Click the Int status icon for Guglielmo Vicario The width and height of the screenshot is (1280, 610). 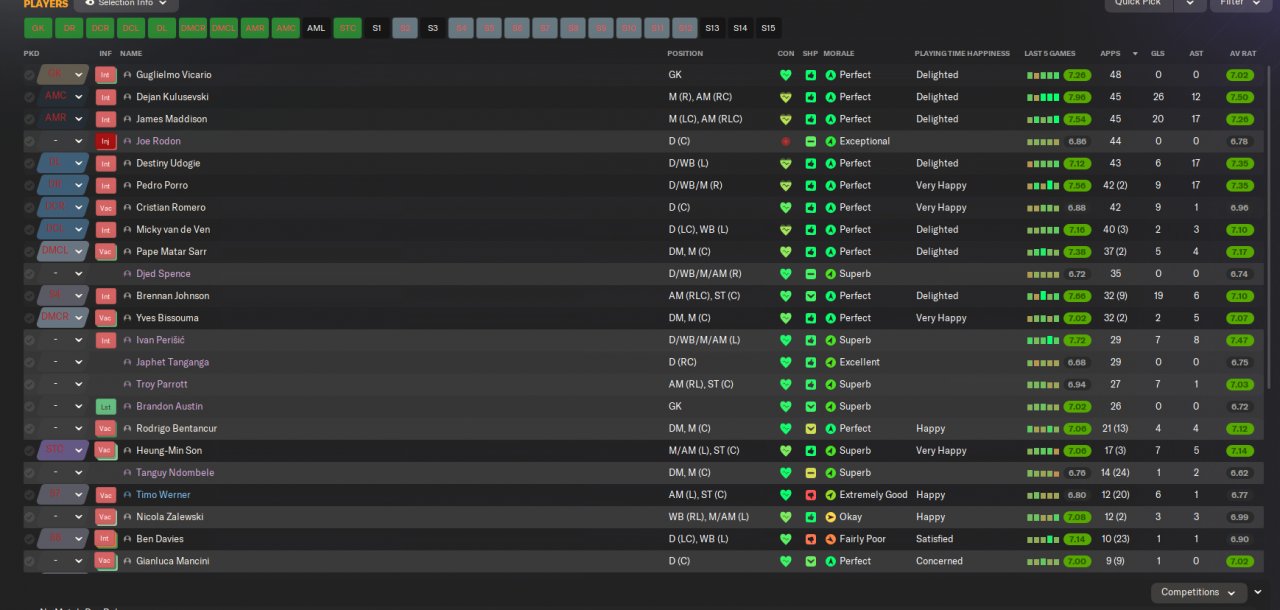(x=105, y=75)
